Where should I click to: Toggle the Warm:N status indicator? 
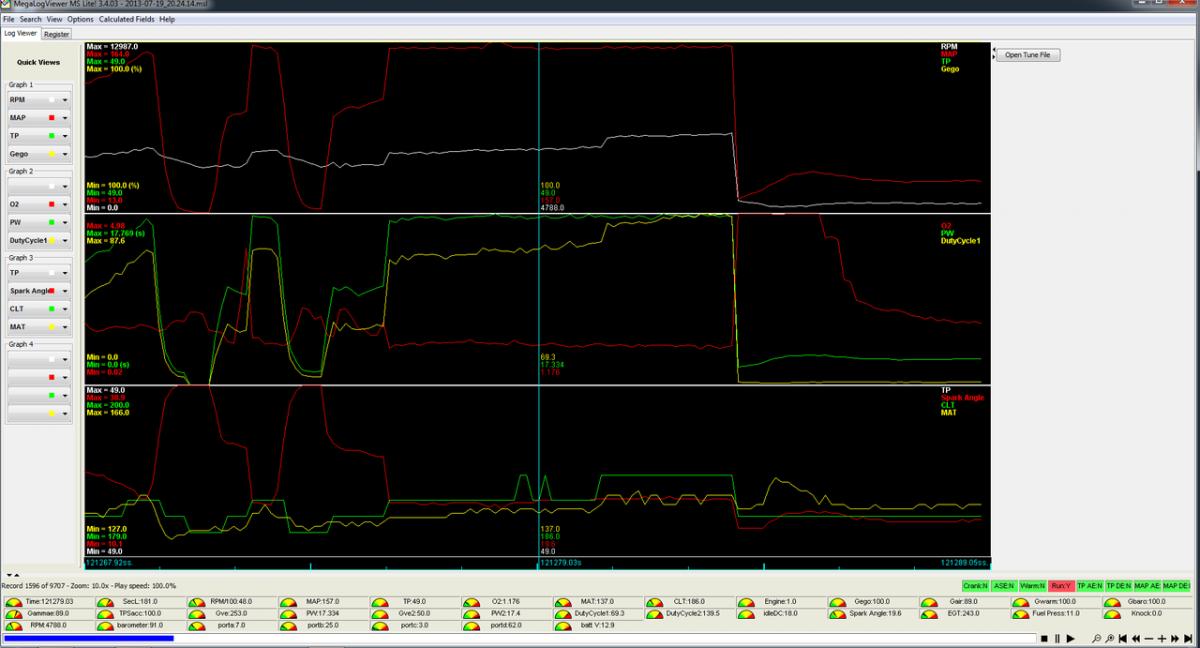pos(1033,585)
